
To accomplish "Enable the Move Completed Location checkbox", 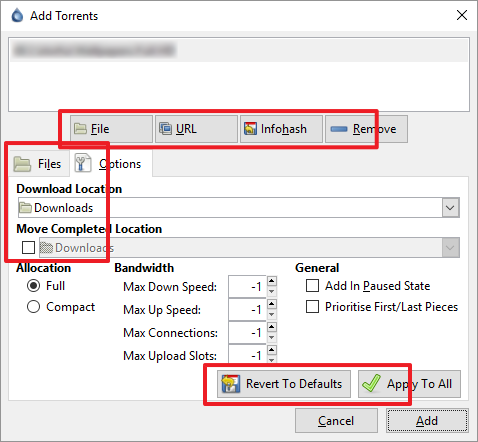I will click(28, 247).
